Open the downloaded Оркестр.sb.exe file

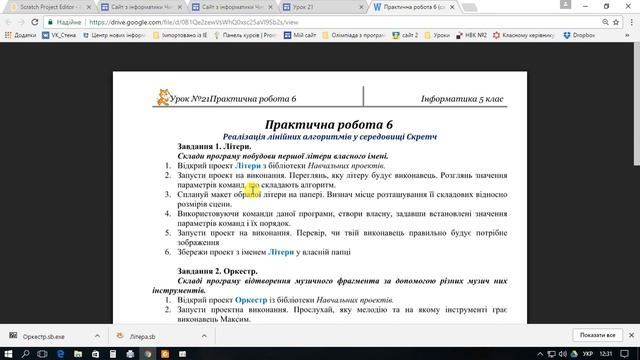(x=43, y=337)
